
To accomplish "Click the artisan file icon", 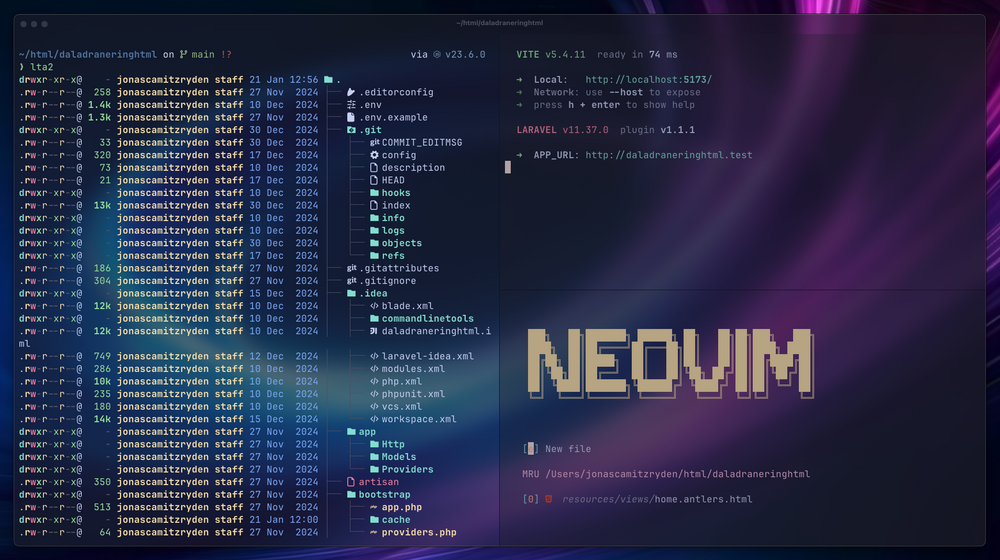I will click(x=351, y=482).
